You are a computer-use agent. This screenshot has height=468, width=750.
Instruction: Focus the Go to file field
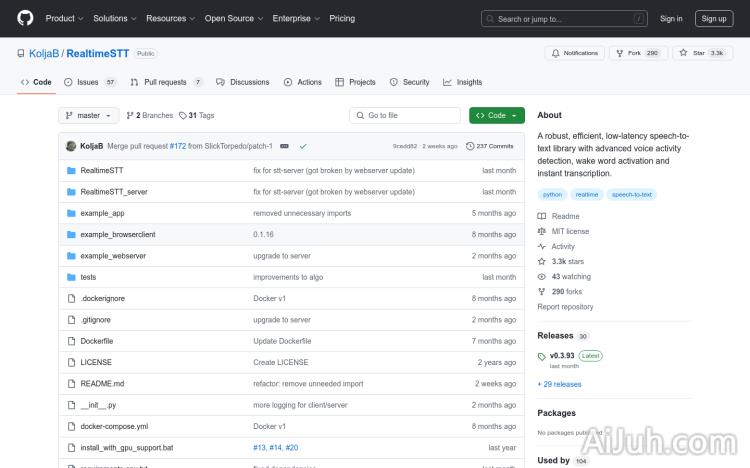pyautogui.click(x=405, y=115)
